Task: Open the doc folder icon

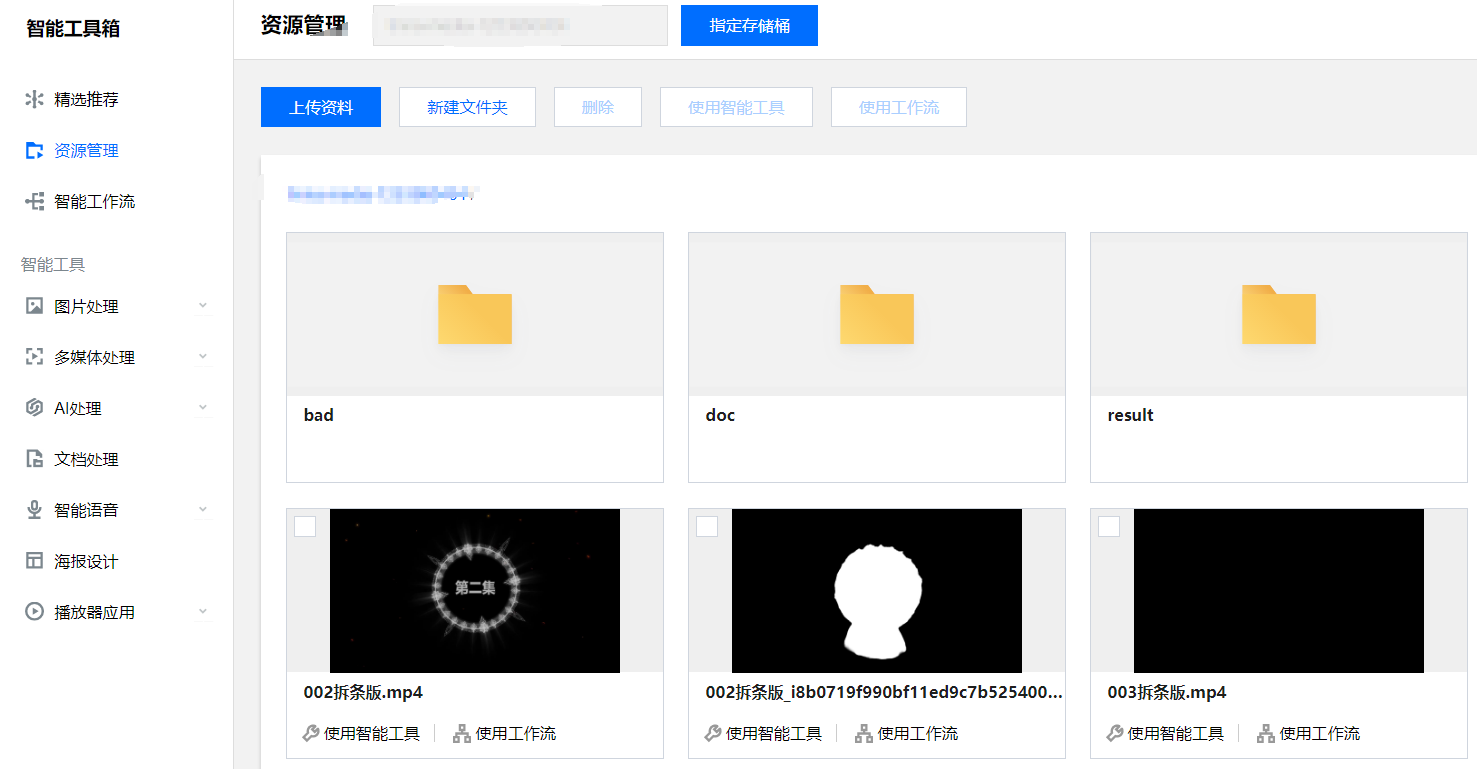Action: coord(877,314)
